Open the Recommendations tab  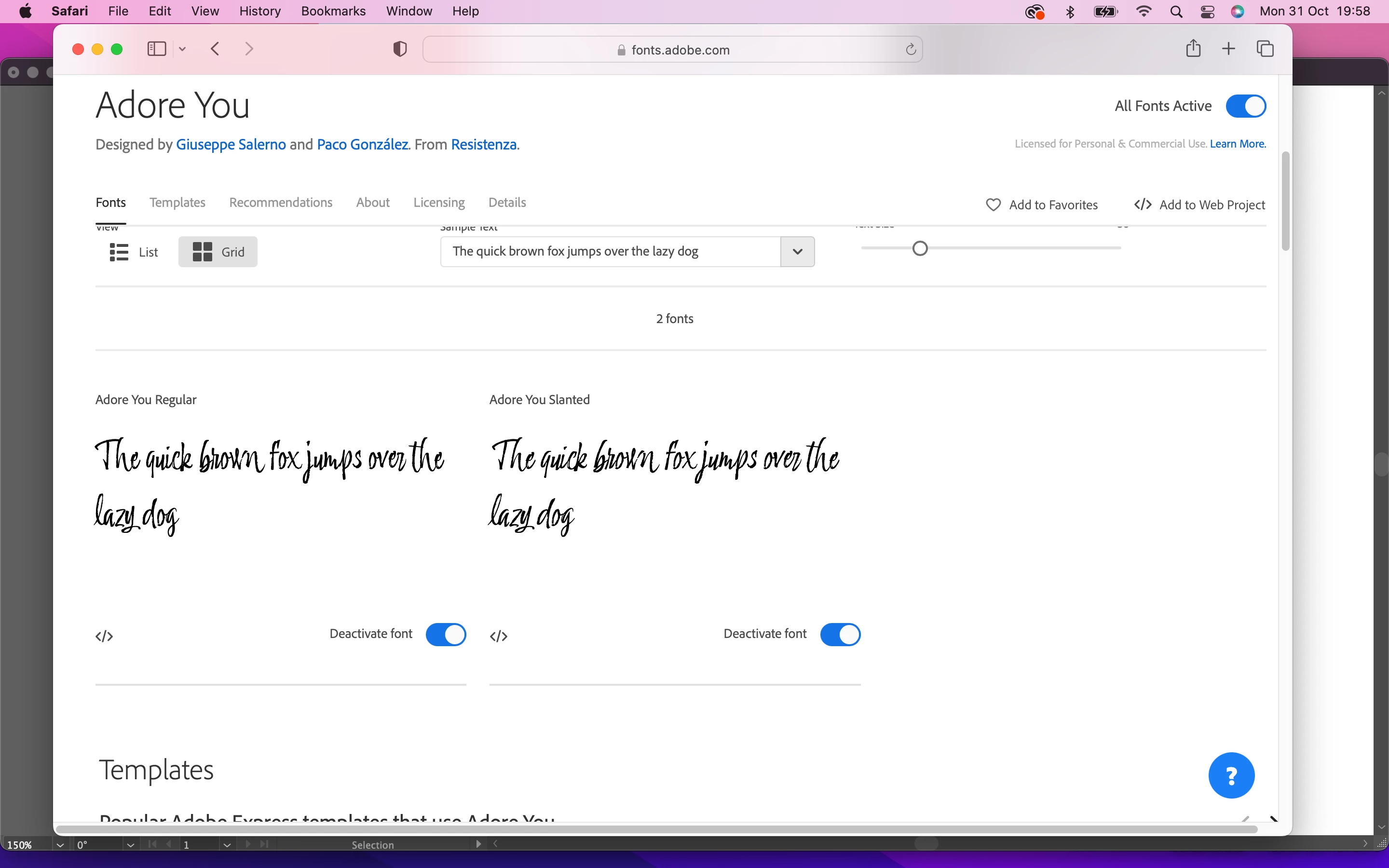pos(281,203)
